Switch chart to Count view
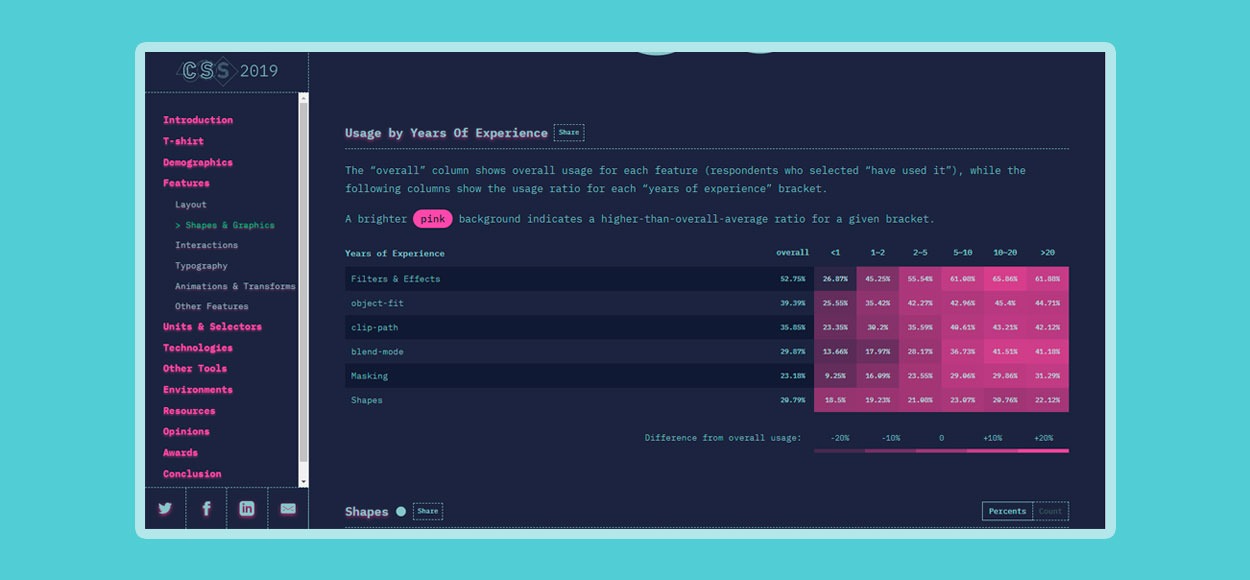1250x580 pixels. 1051,511
